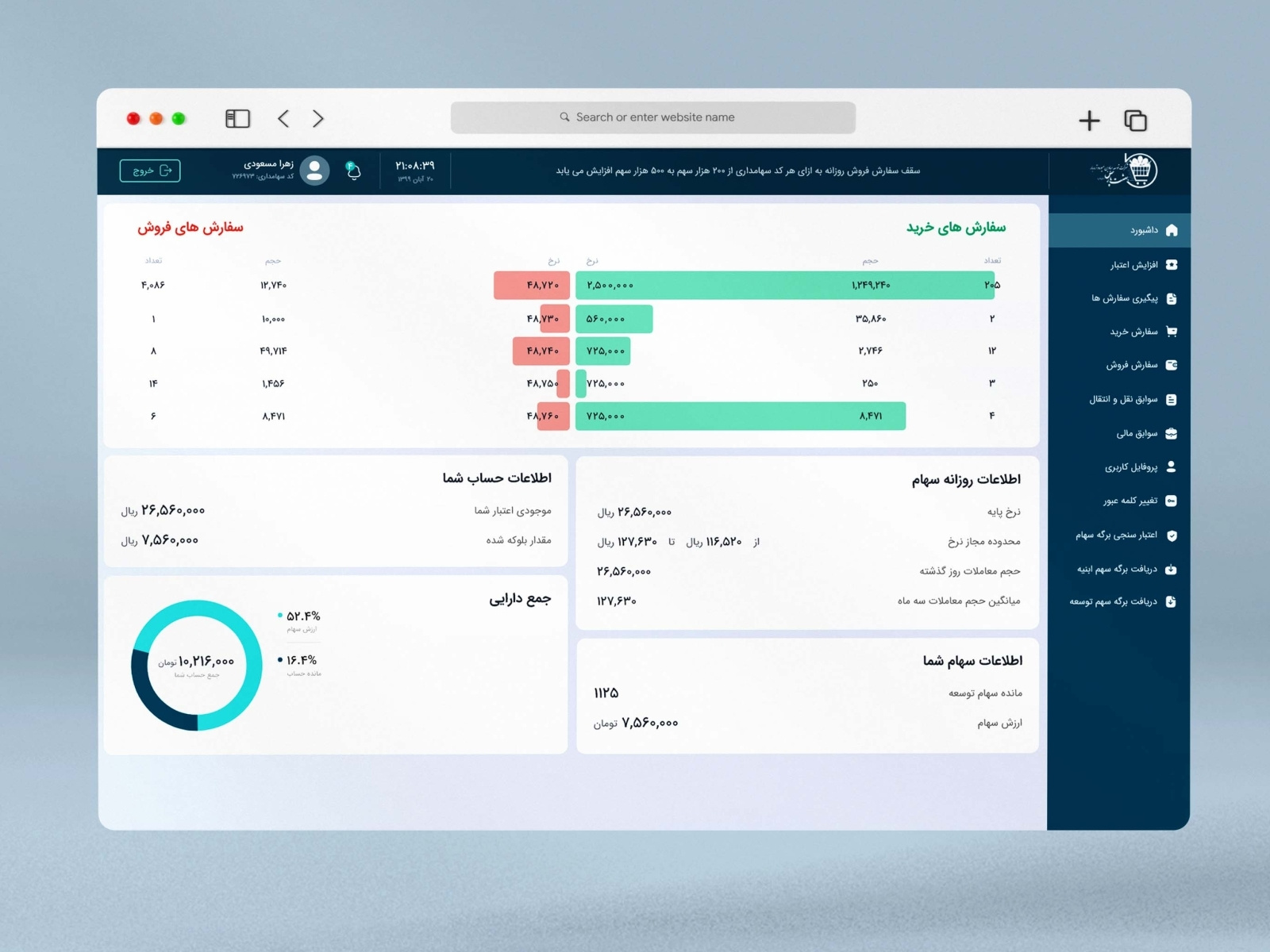Open the داشبورد home icon in sidebar
This screenshot has height=952, width=1270.
(x=1172, y=230)
